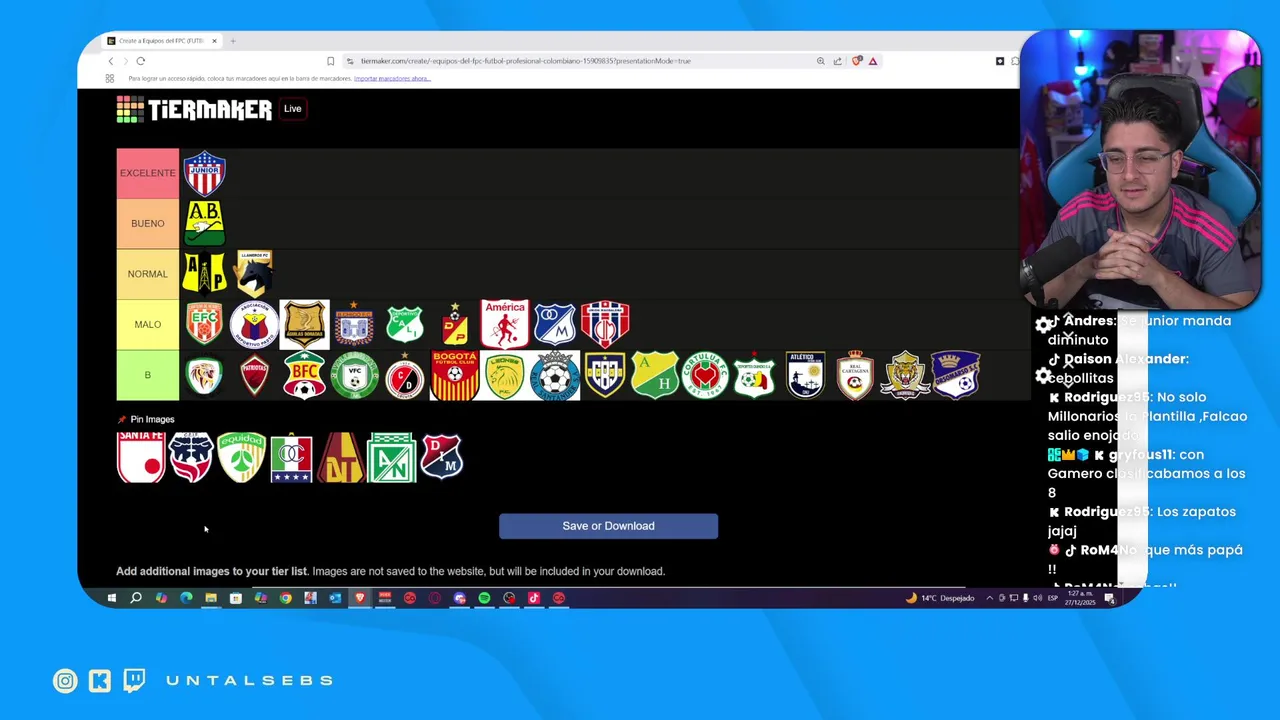Viewport: 1280px width, 720px height.
Task: Open the Brave Shields lion icon
Action: pyautogui.click(x=857, y=61)
